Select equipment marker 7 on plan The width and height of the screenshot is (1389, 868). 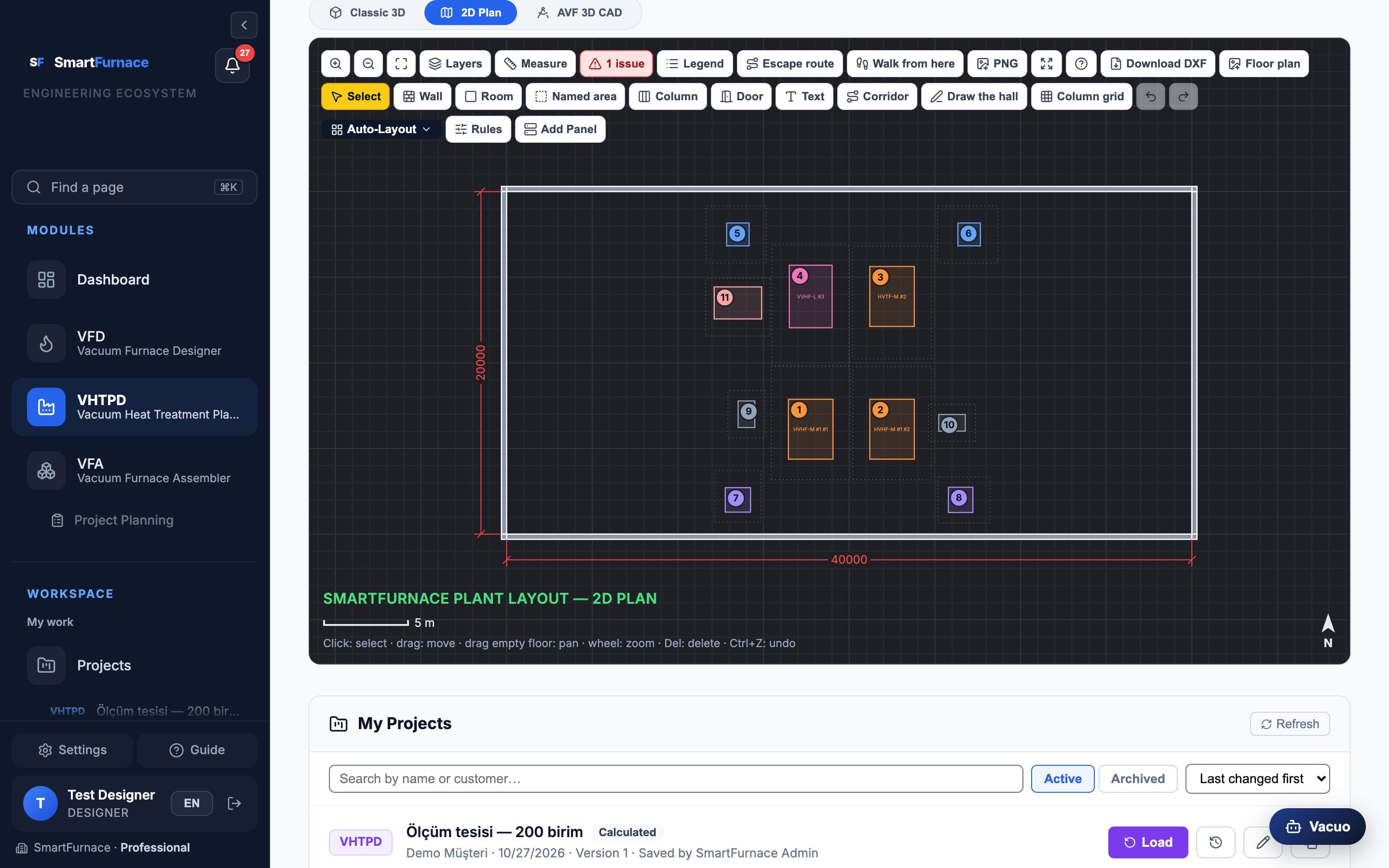[737, 499]
